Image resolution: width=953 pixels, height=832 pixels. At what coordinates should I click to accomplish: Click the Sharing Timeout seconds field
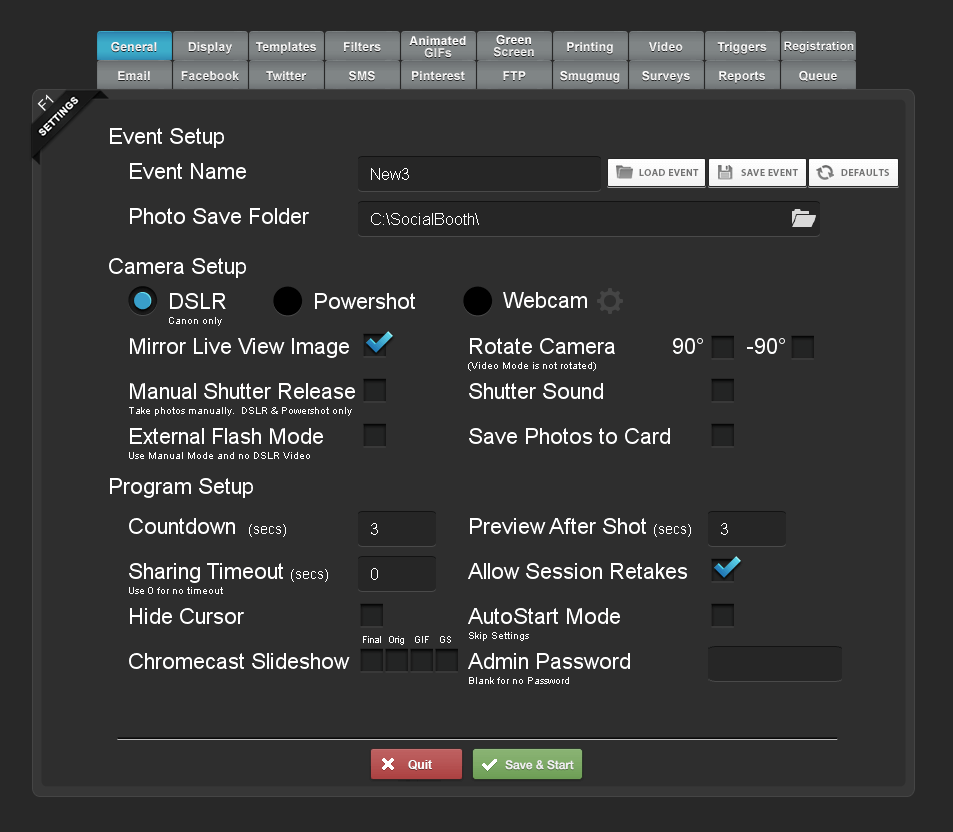coord(397,574)
